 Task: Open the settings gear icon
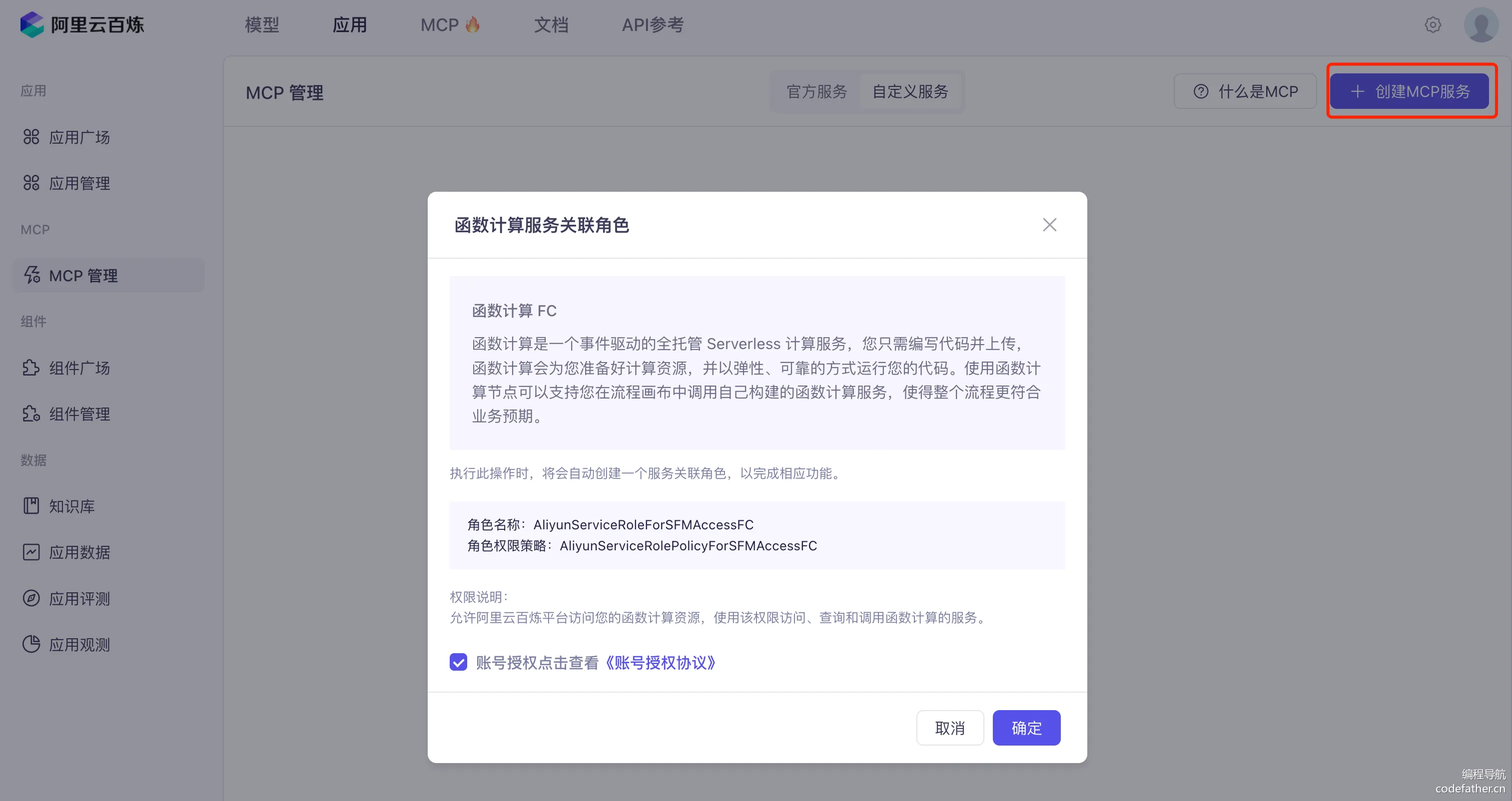1433,24
